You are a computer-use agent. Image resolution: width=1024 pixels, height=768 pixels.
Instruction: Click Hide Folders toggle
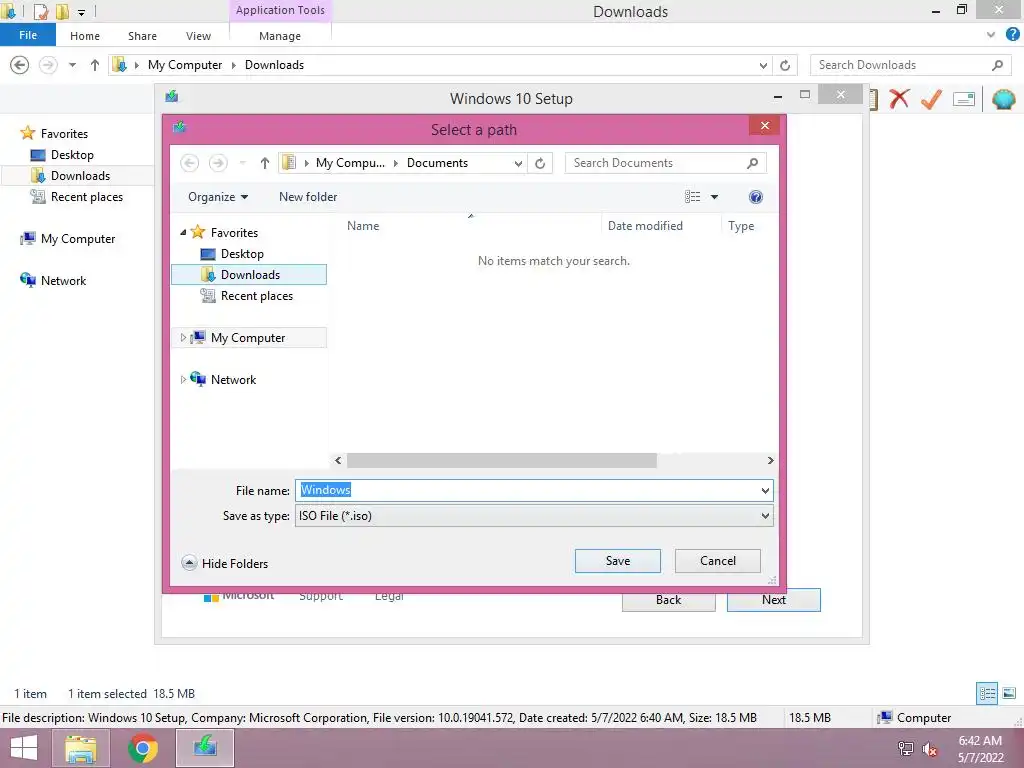coord(225,563)
